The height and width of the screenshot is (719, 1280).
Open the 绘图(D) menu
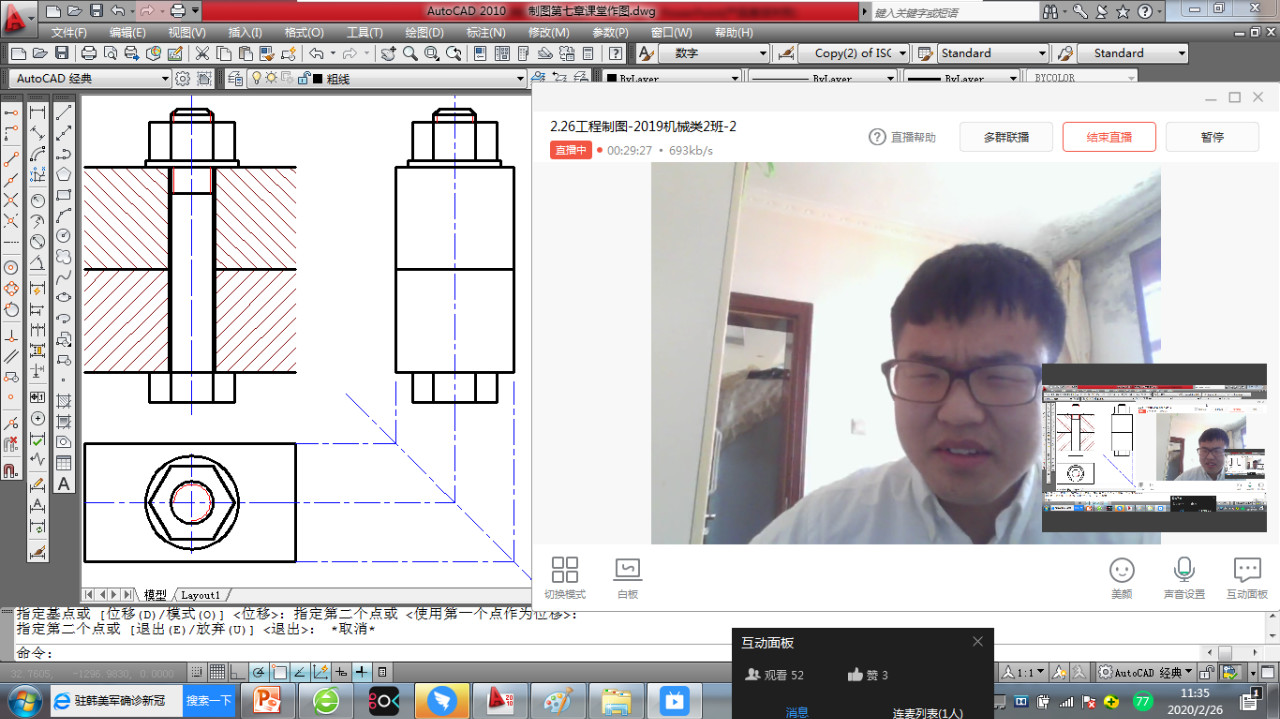click(x=424, y=32)
